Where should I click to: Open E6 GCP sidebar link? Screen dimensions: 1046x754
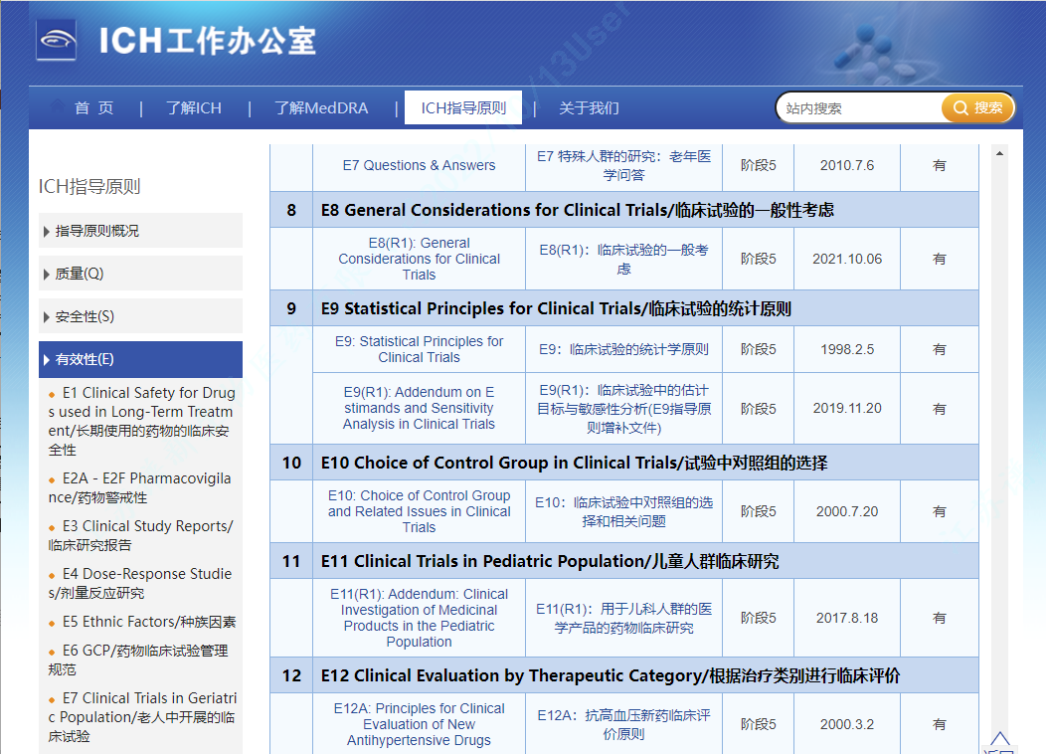138,660
